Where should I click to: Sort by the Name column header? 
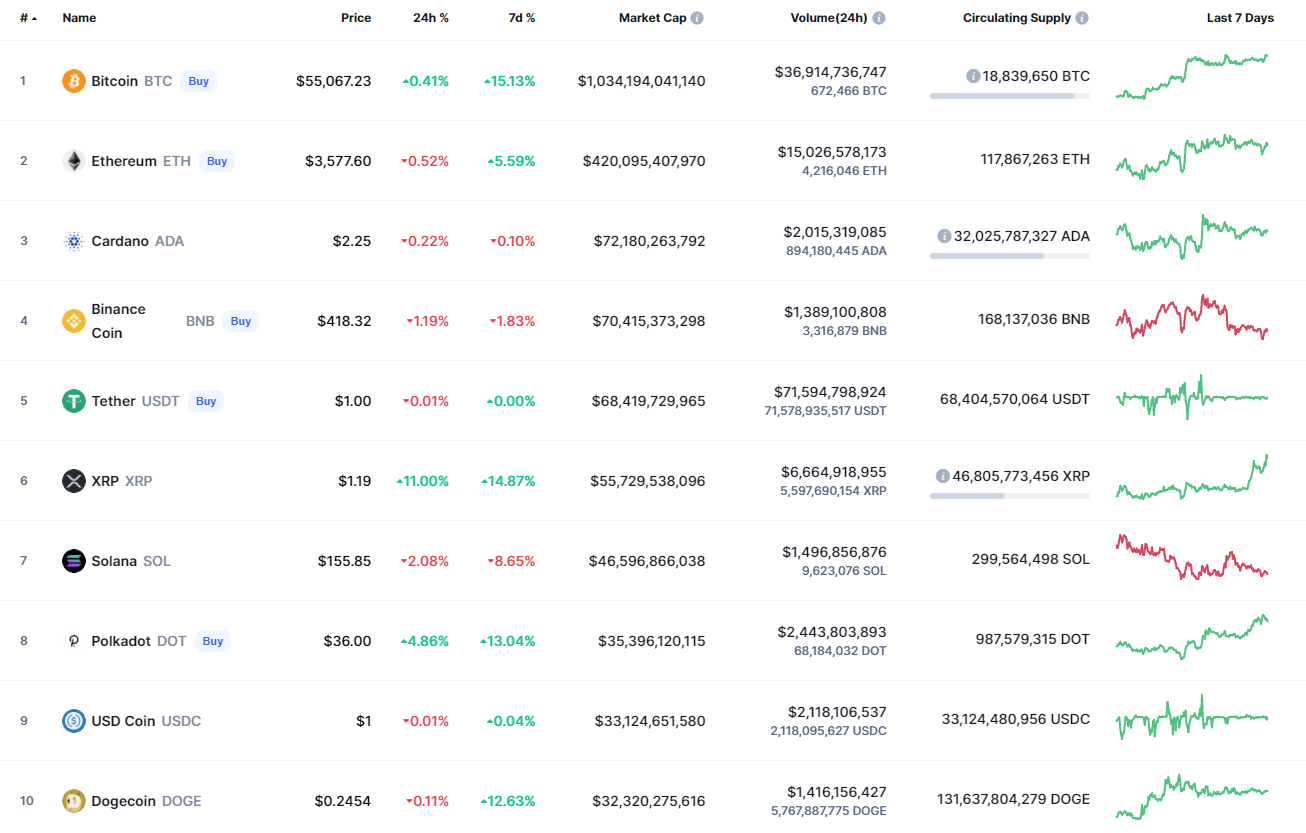coord(80,18)
